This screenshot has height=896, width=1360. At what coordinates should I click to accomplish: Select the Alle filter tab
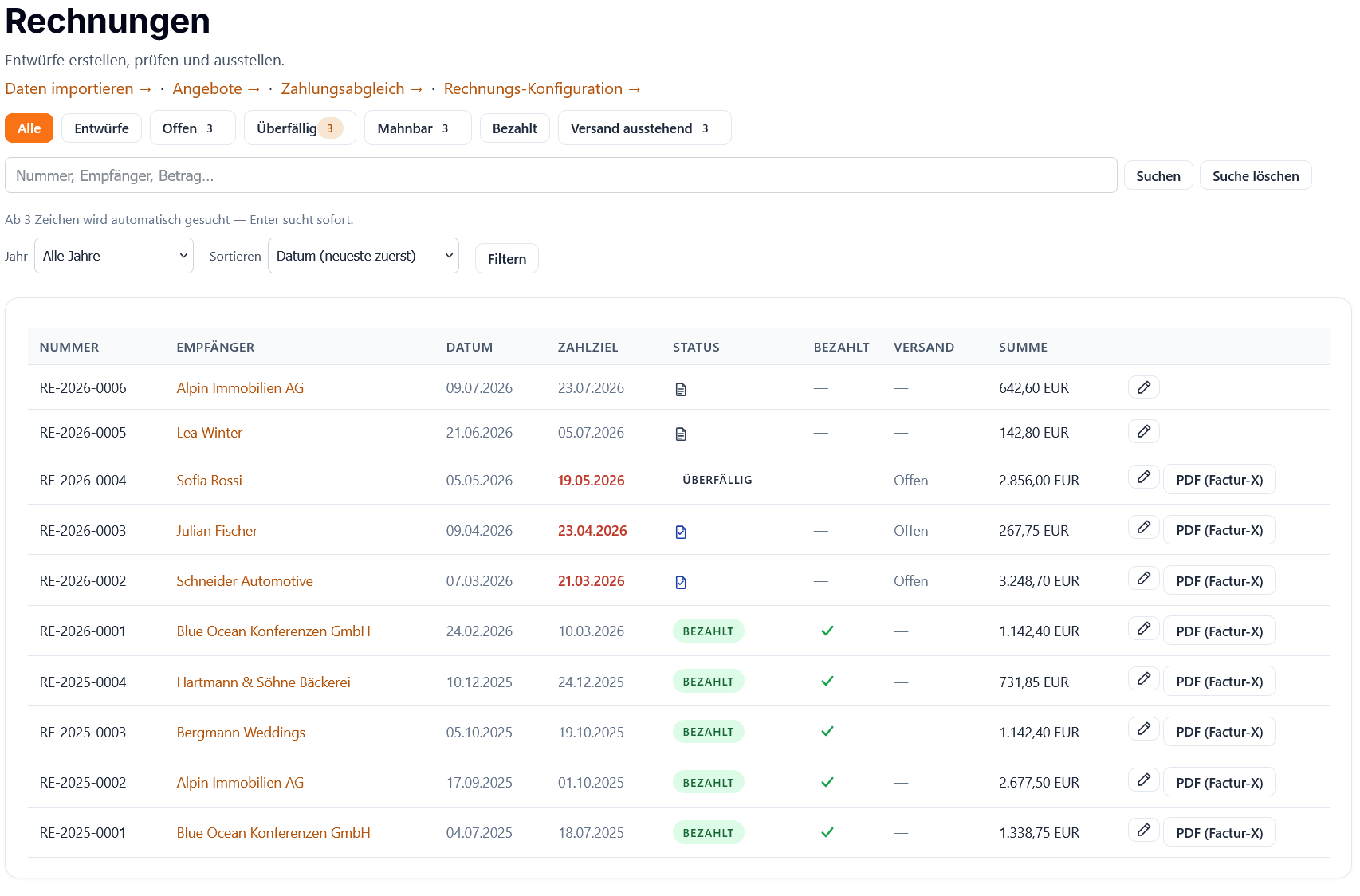click(x=29, y=128)
